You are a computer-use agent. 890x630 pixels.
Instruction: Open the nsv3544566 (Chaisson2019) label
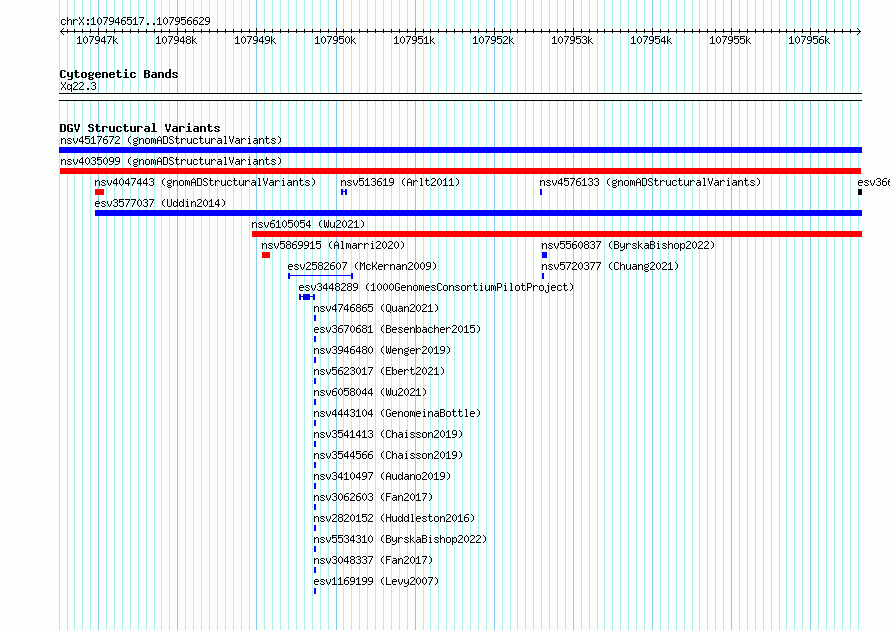click(388, 455)
